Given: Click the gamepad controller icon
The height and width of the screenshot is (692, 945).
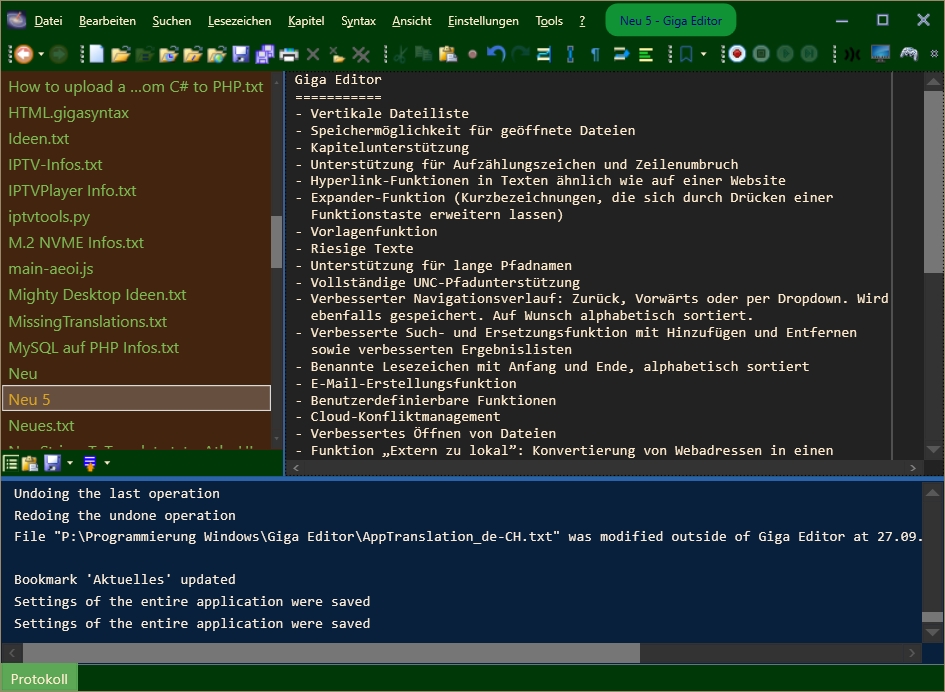Looking at the screenshot, I should point(909,54).
